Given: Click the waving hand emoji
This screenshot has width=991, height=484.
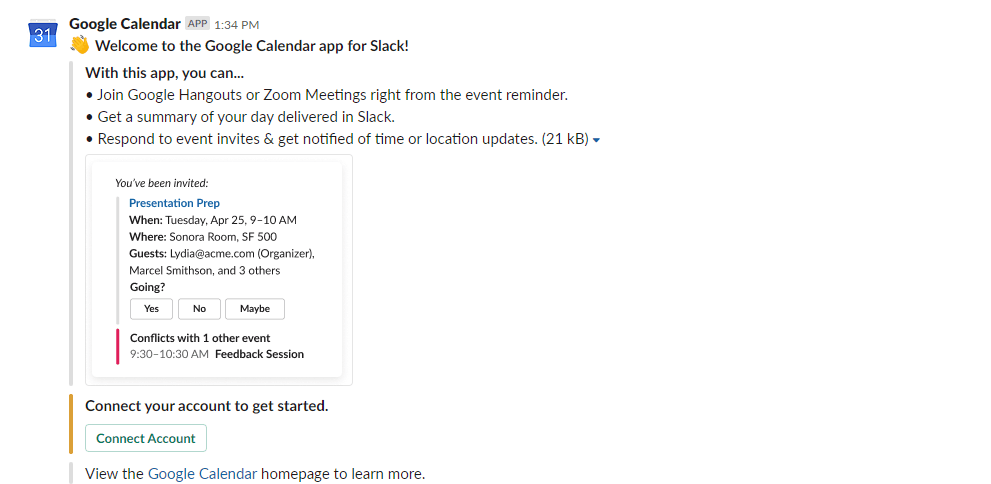Looking at the screenshot, I should click(x=80, y=45).
